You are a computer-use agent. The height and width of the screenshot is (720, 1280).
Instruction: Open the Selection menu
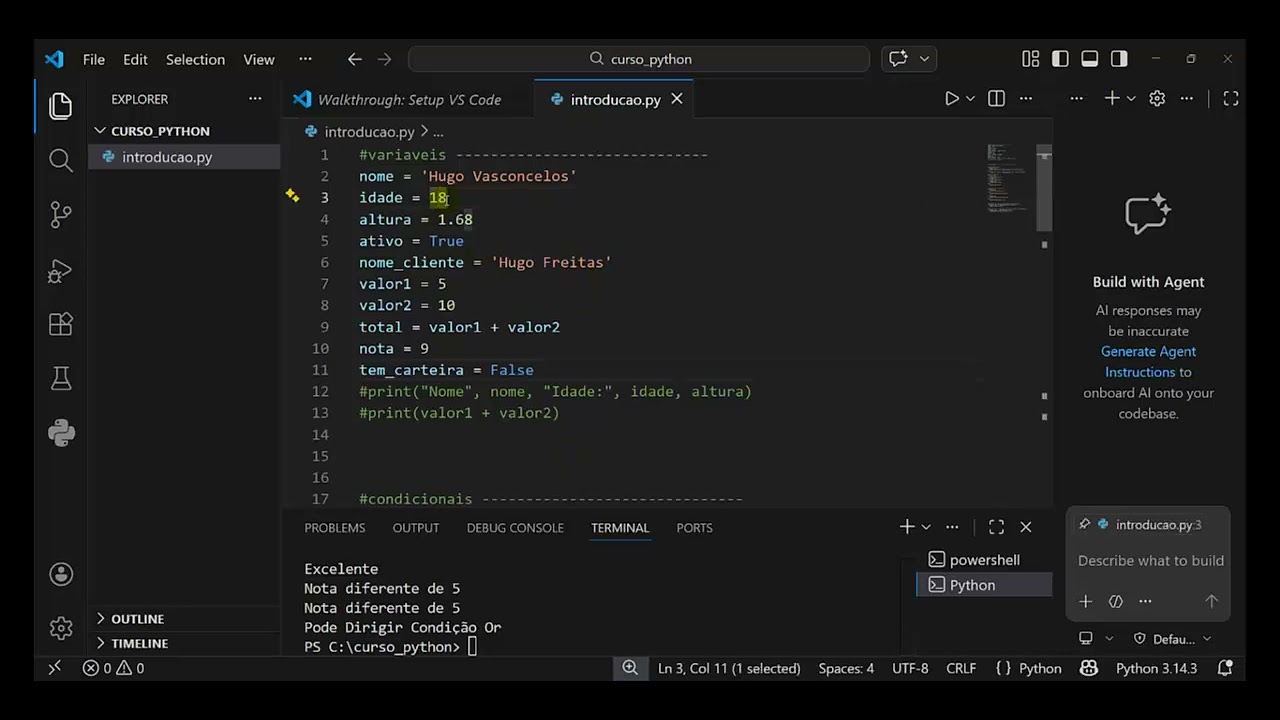tap(195, 59)
